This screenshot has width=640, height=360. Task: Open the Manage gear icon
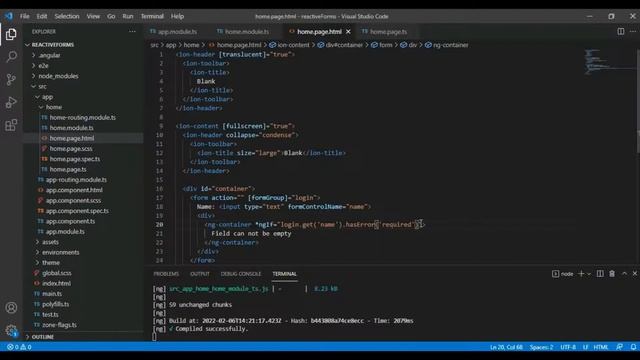tap(11, 330)
